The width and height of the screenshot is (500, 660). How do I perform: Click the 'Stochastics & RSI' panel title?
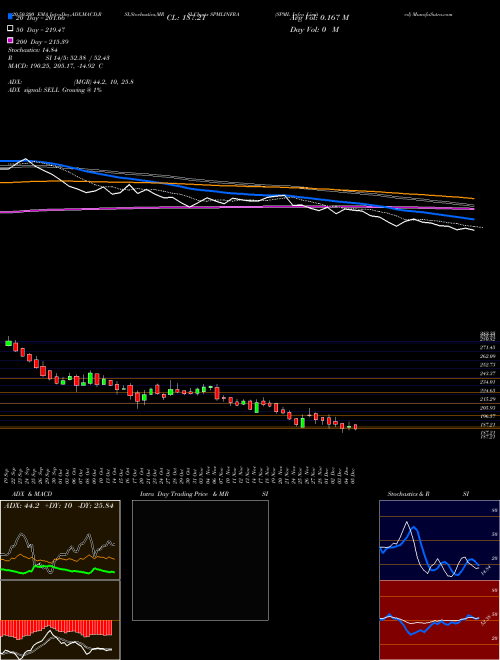click(x=428, y=494)
